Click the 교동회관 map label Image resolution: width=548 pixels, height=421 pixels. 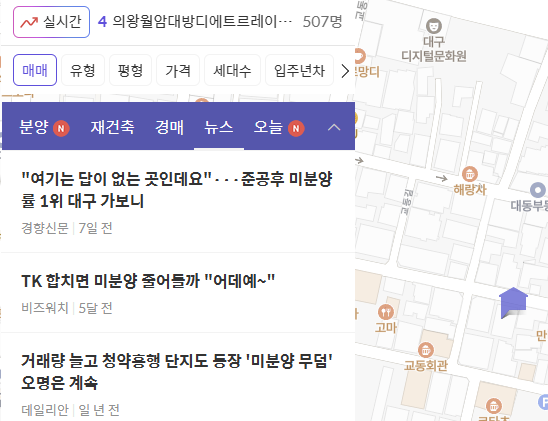(x=426, y=366)
